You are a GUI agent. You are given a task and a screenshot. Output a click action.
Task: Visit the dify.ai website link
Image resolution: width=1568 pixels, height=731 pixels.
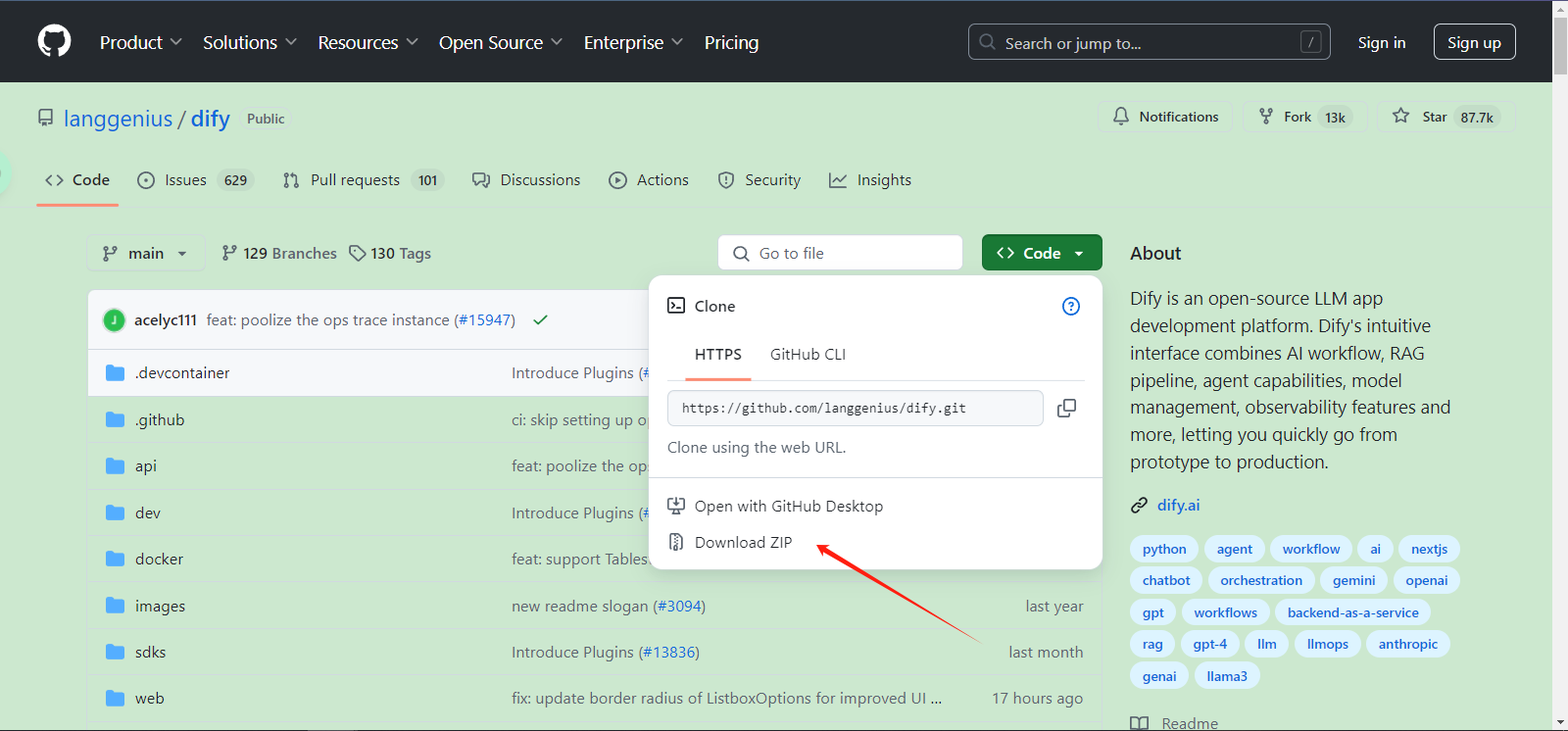click(x=1178, y=506)
